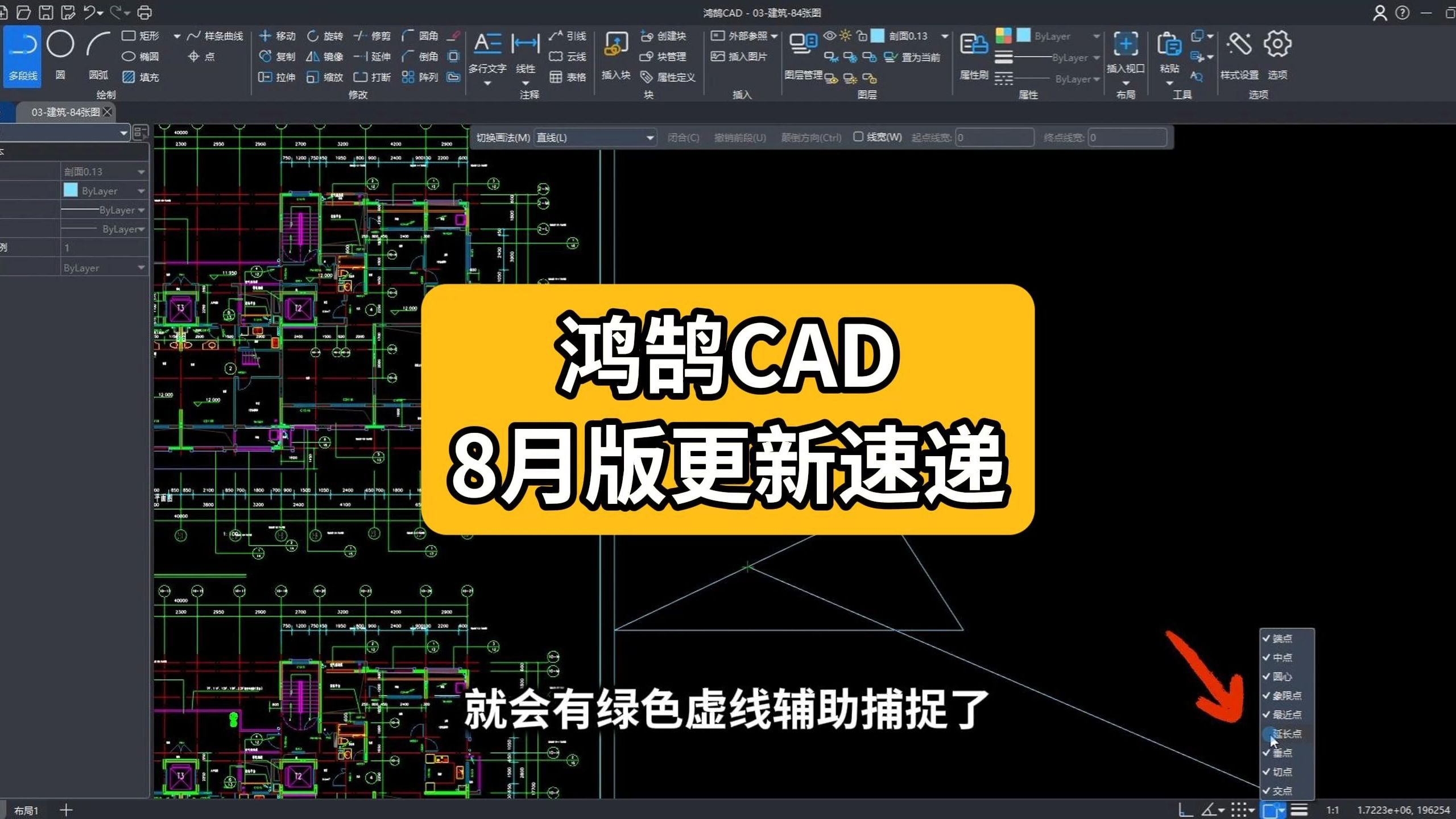Activate the 移动 move command
This screenshot has width=1456, height=819.
[277, 36]
